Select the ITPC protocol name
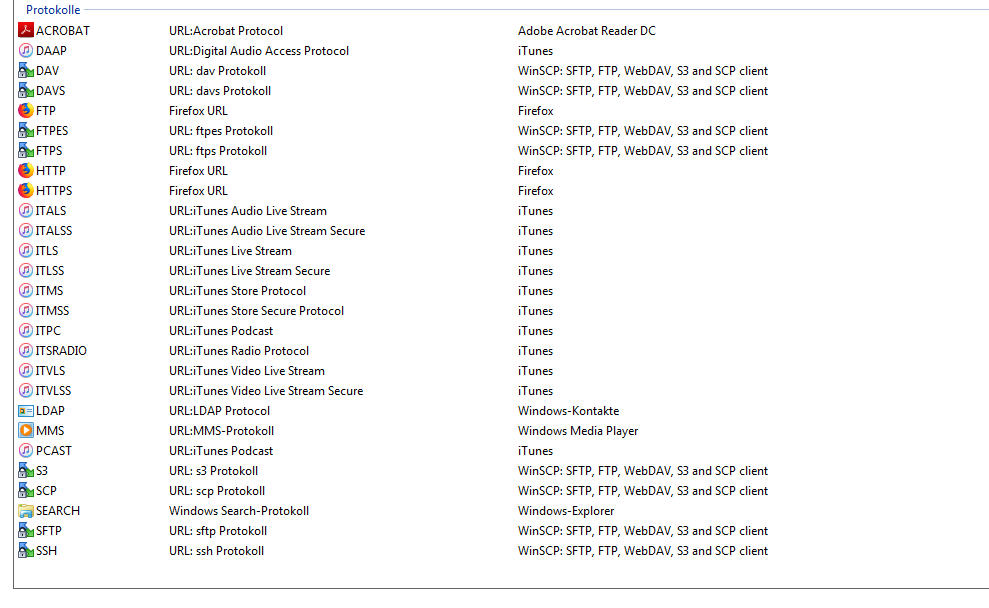Image resolution: width=989 pixels, height=608 pixels. (48, 330)
